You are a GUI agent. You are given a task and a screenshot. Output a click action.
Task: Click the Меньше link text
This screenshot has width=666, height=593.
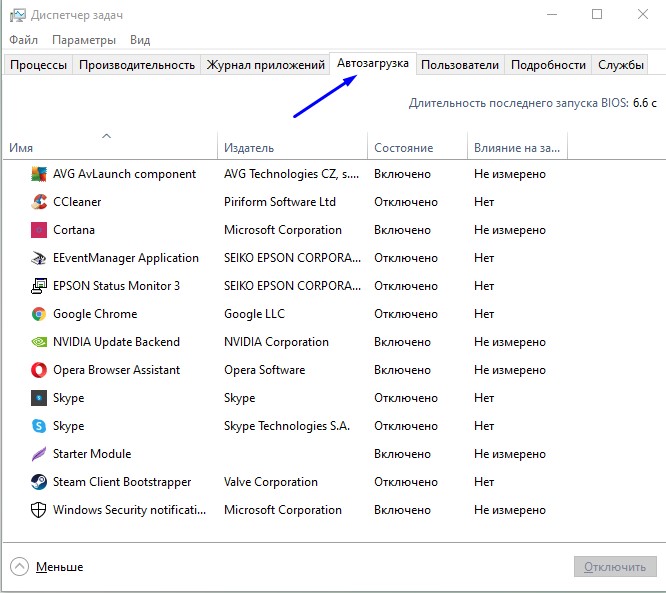pyautogui.click(x=59, y=567)
